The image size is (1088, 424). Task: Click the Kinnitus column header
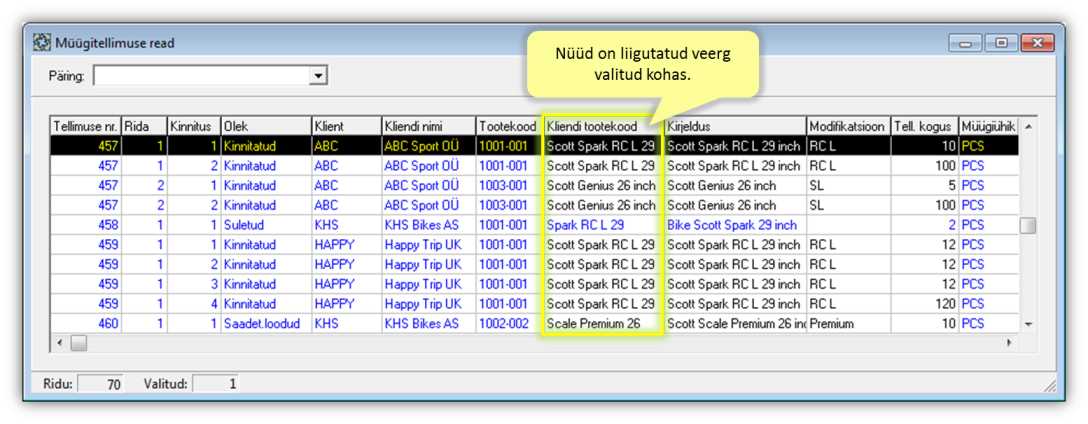click(194, 126)
